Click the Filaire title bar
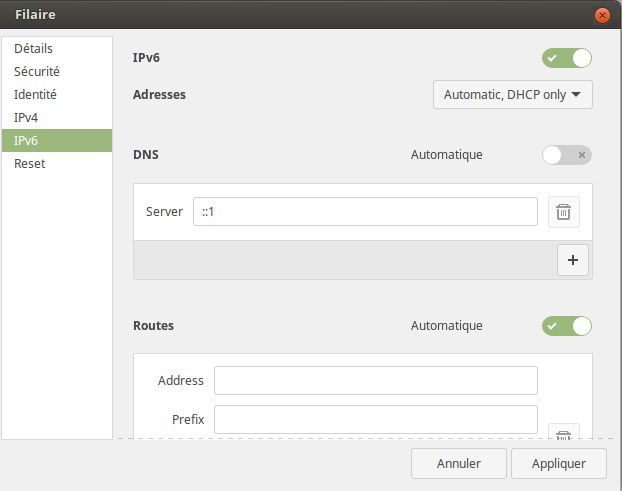 [300, 15]
